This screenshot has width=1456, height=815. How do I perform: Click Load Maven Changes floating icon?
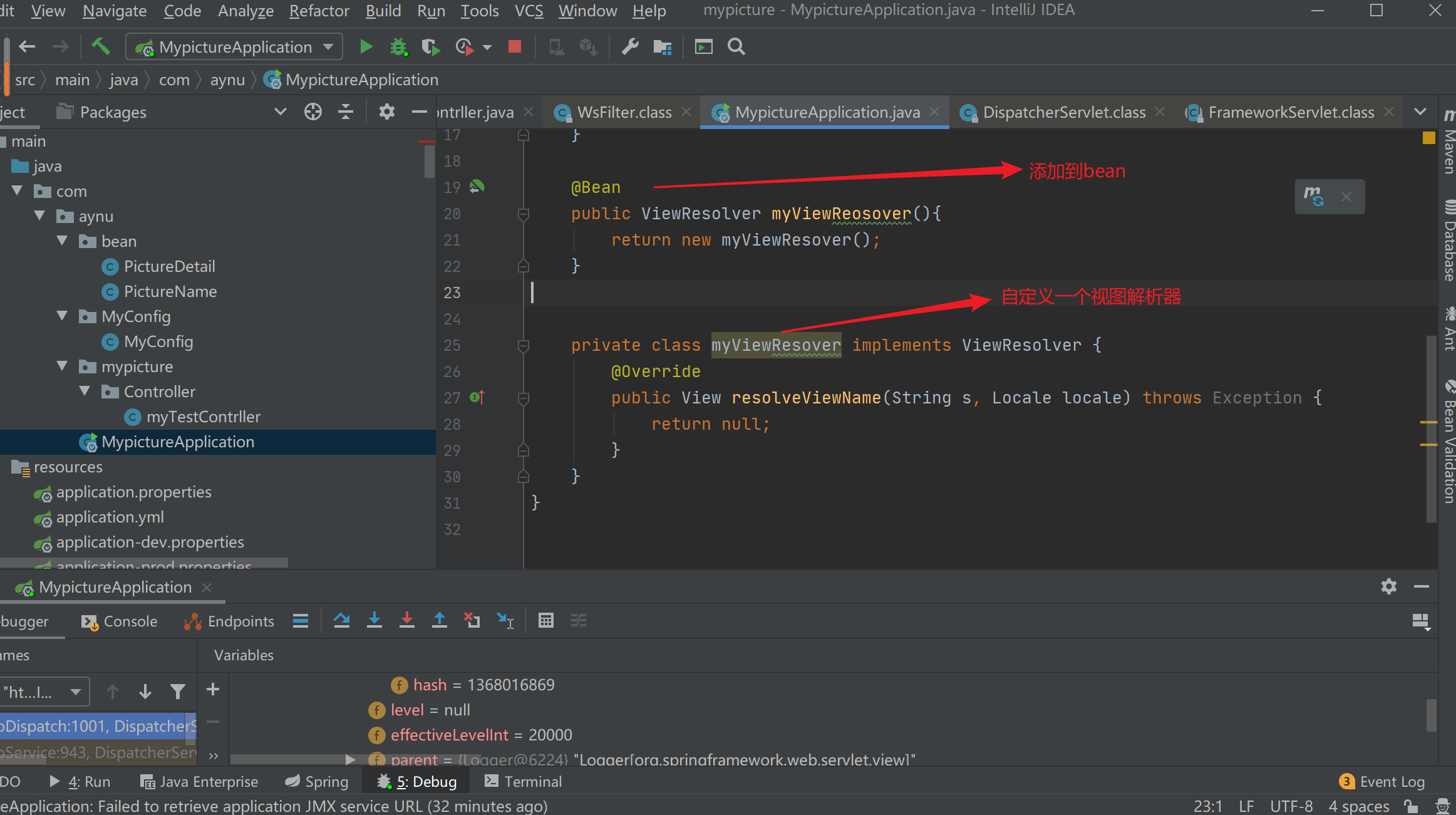point(1314,197)
